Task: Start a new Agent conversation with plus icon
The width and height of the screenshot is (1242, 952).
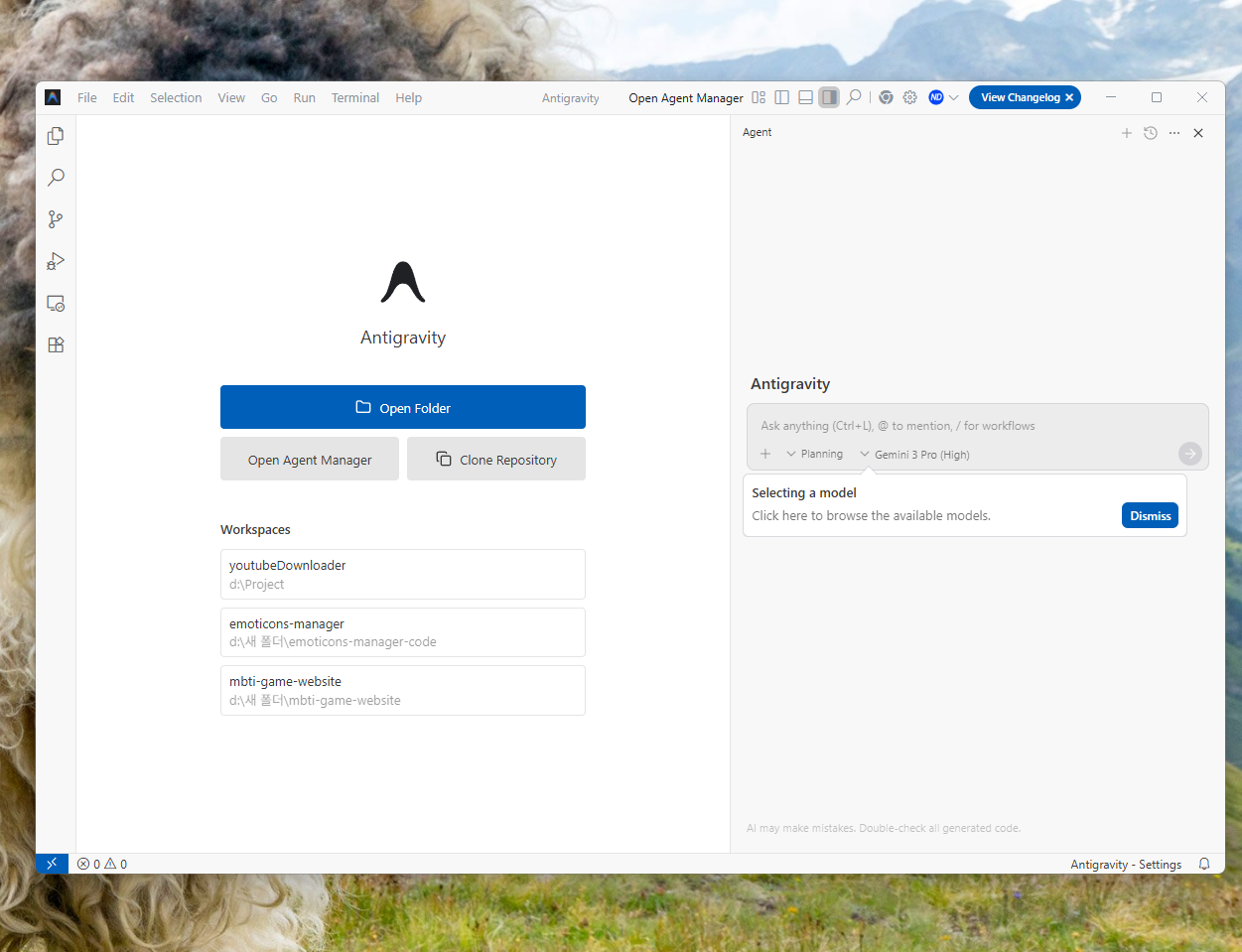Action: [x=1127, y=133]
